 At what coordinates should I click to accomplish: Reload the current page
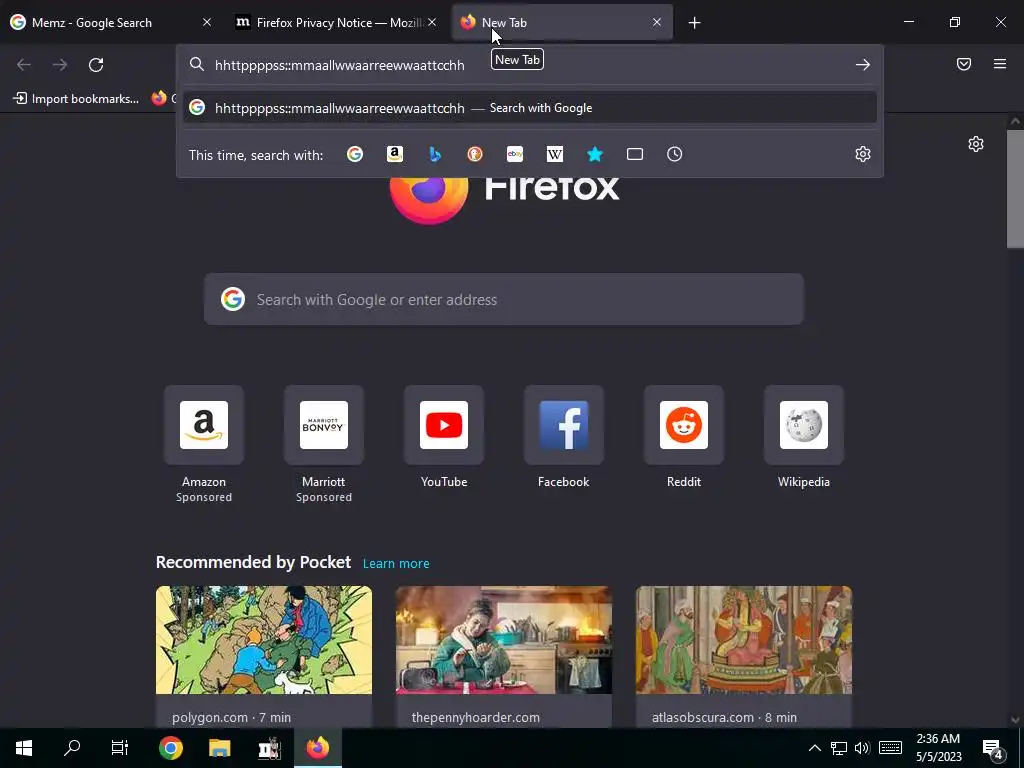(96, 65)
